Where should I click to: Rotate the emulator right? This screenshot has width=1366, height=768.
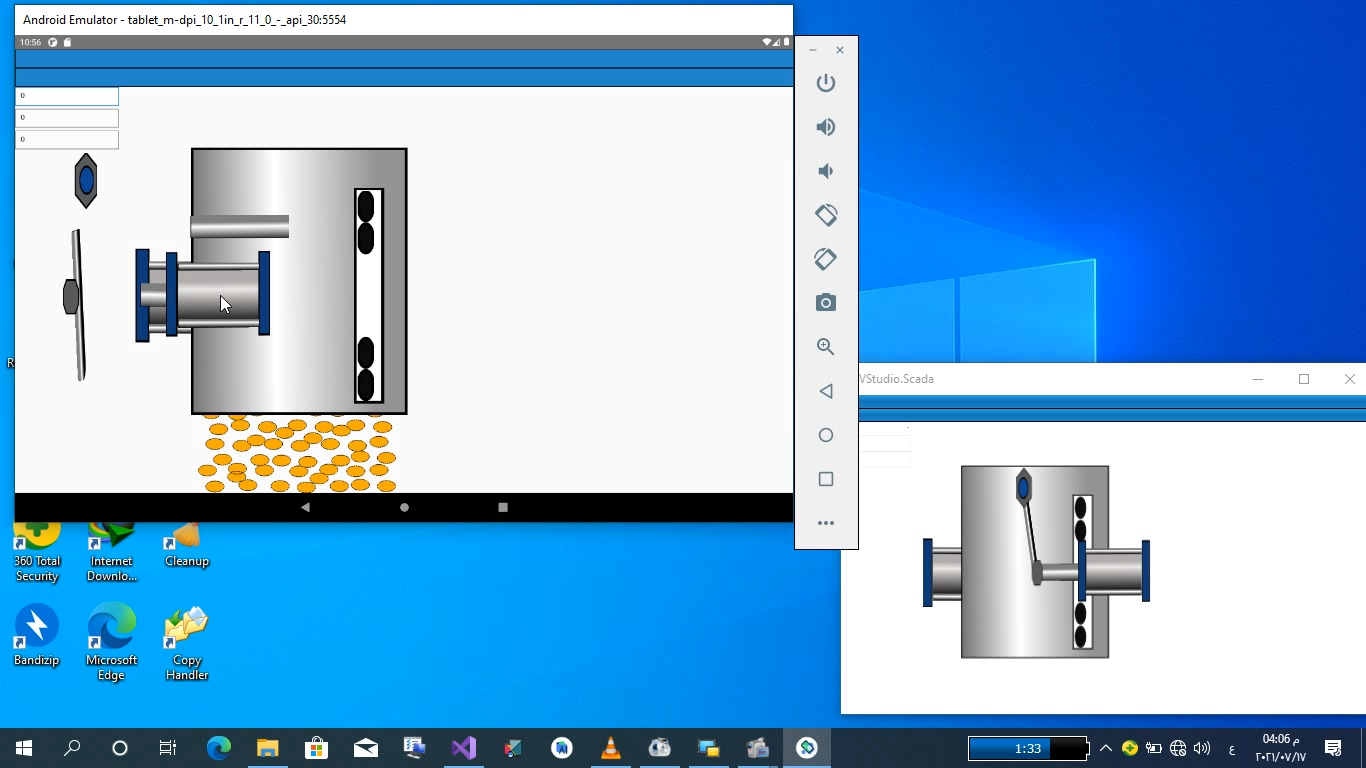[x=826, y=259]
